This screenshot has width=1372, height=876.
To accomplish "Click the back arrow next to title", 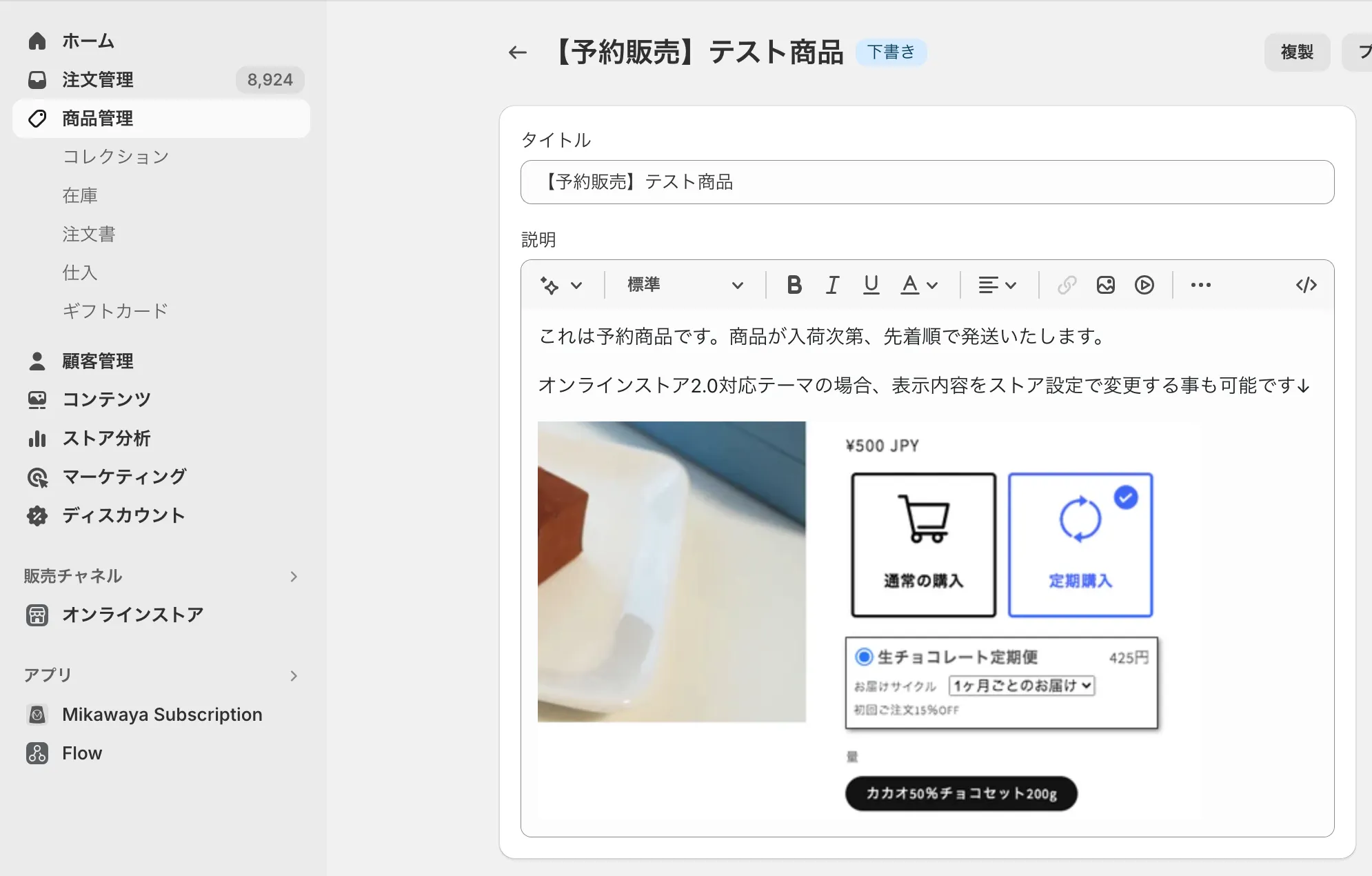I will tap(517, 52).
